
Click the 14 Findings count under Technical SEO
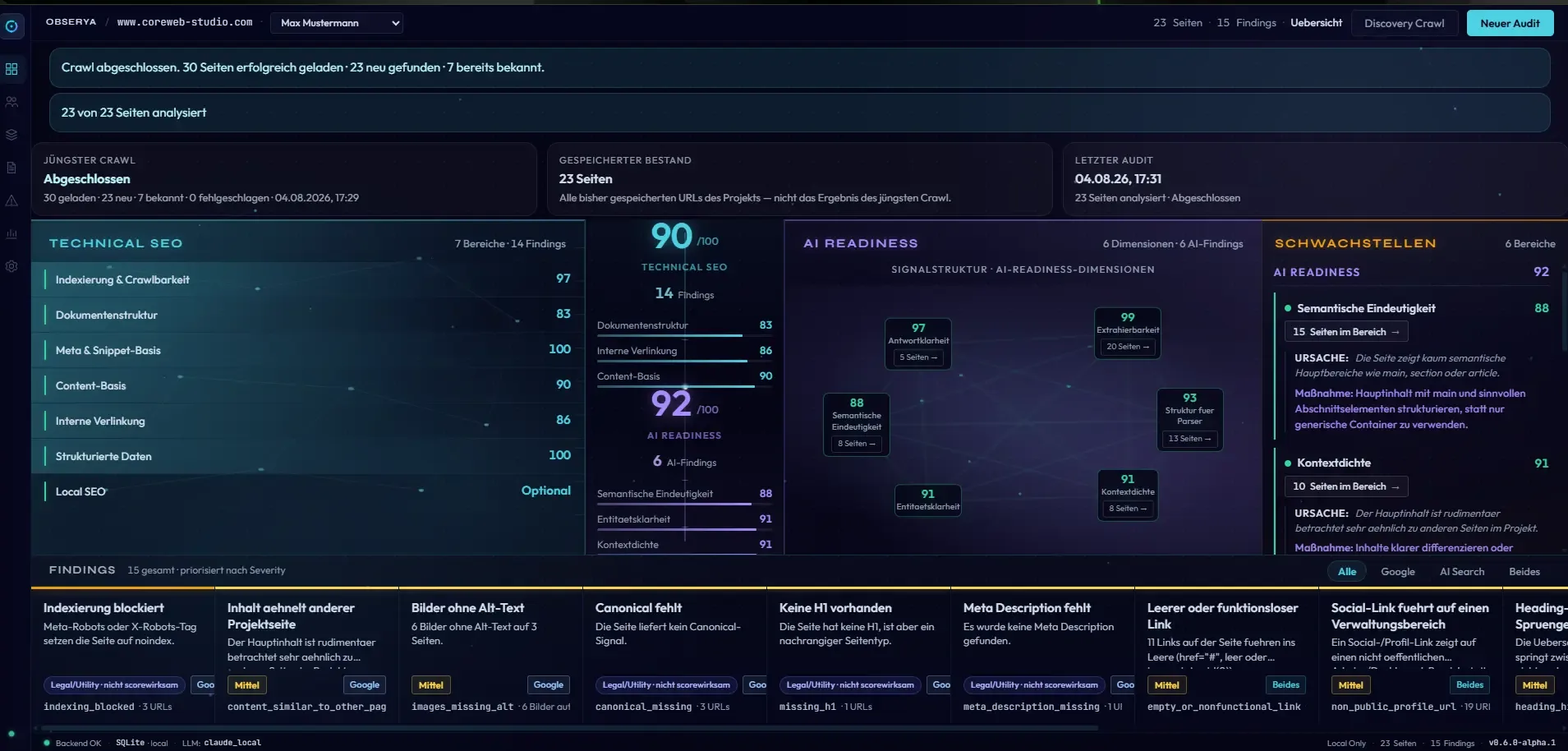tap(684, 293)
